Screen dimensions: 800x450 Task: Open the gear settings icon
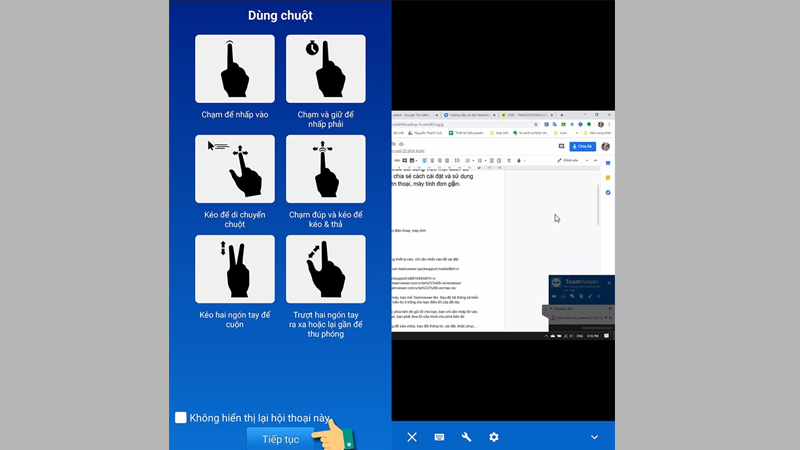coord(494,437)
